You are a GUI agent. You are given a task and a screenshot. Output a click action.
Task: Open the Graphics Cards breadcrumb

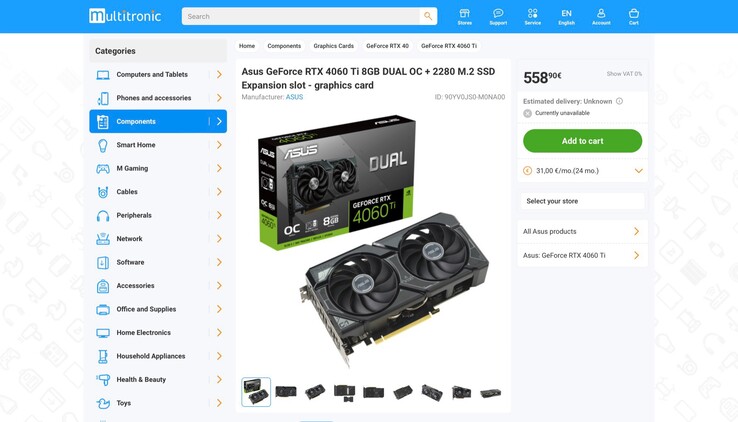tap(333, 46)
